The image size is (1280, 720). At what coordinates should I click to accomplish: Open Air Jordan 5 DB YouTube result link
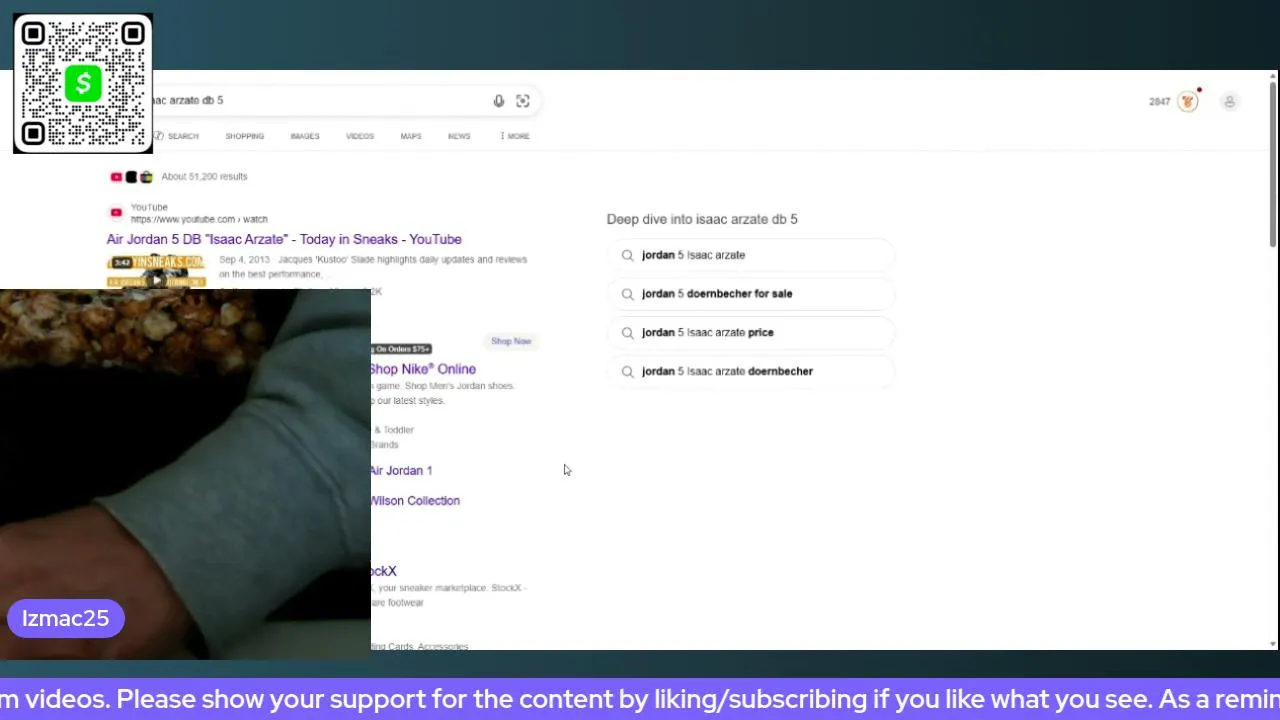coord(284,240)
